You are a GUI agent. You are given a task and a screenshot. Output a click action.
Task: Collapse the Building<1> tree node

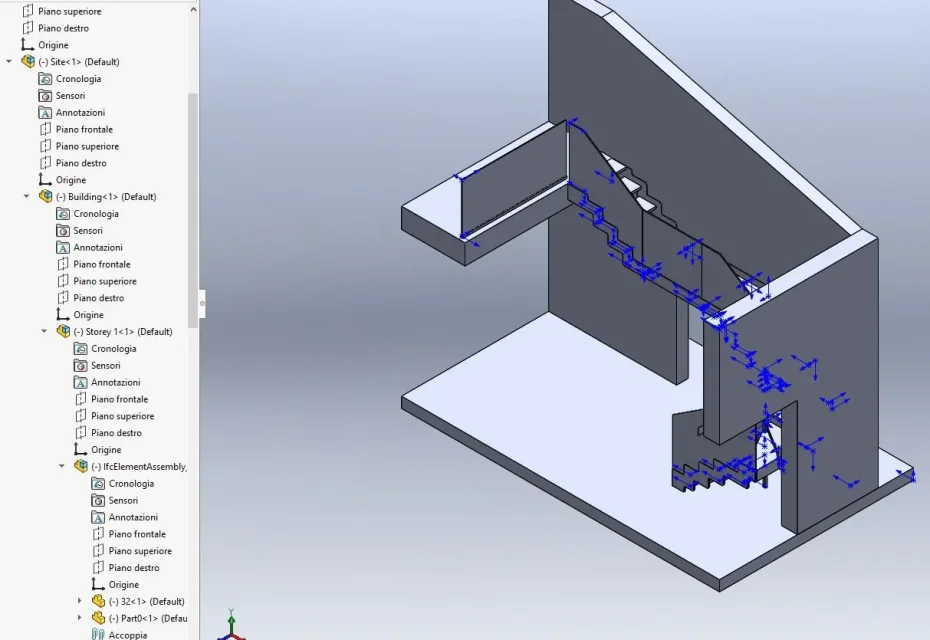point(27,196)
